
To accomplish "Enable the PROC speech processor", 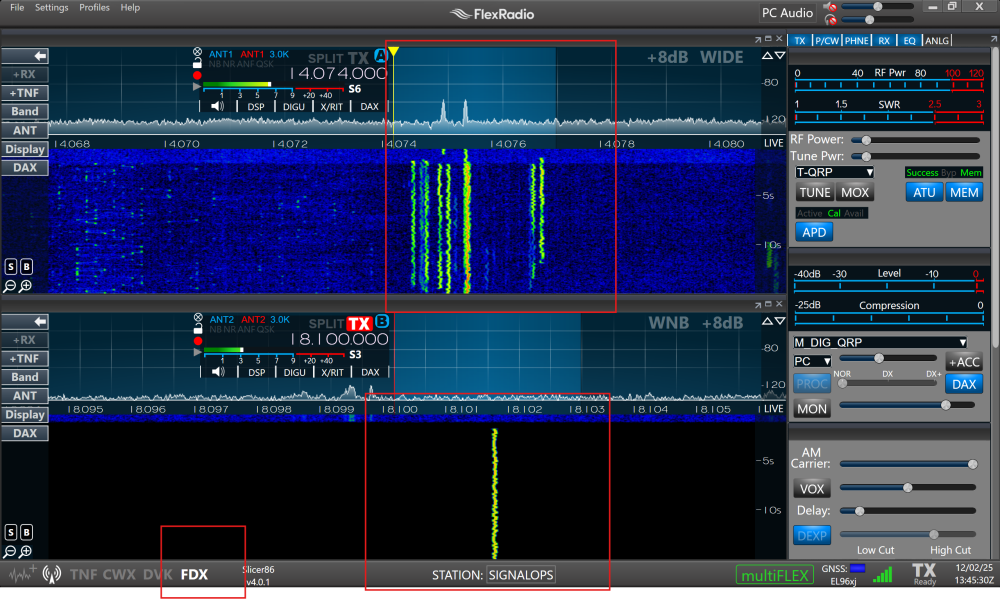I will [x=811, y=383].
